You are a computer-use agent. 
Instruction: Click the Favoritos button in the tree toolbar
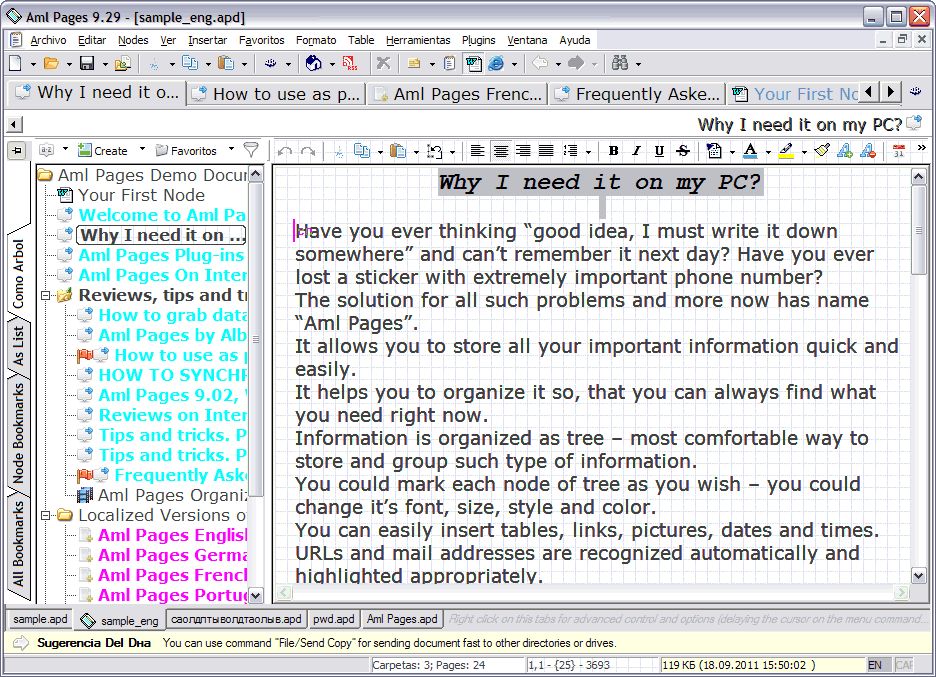click(186, 150)
